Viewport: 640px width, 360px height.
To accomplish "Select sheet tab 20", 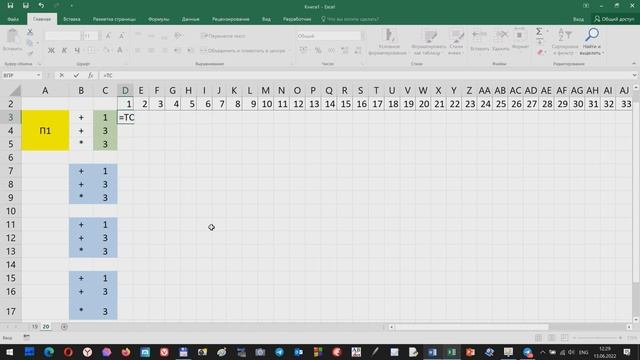I will [46, 327].
